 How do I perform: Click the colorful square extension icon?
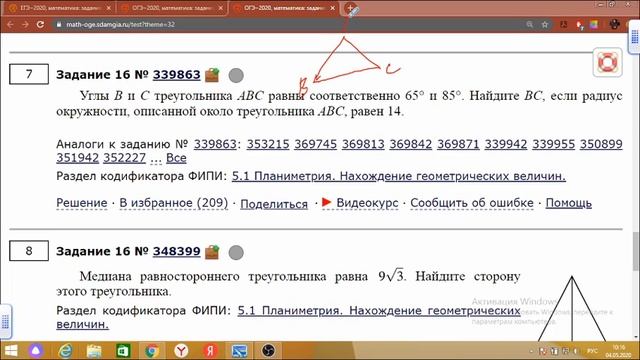point(594,24)
